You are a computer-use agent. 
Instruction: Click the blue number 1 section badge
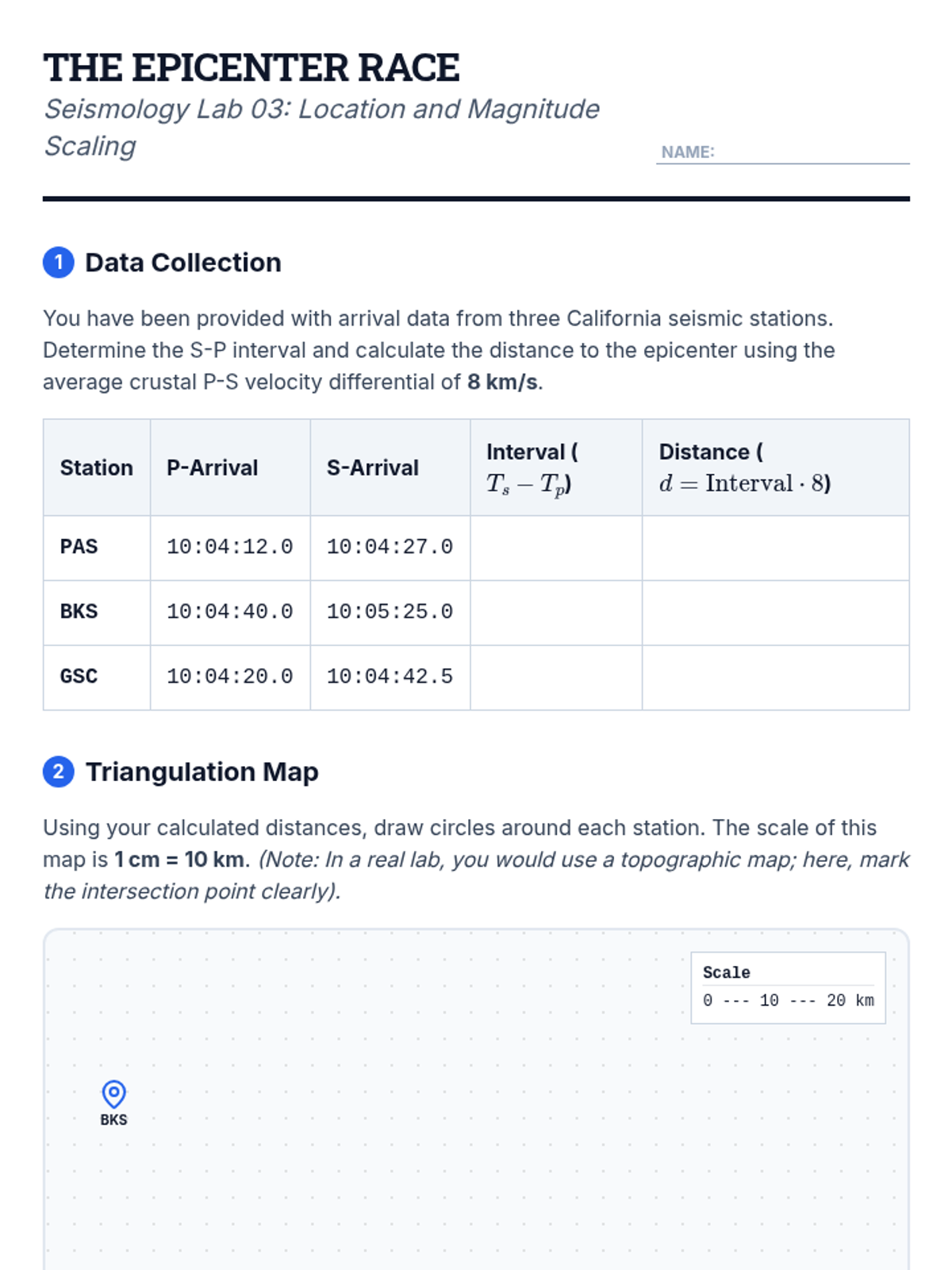coord(59,263)
